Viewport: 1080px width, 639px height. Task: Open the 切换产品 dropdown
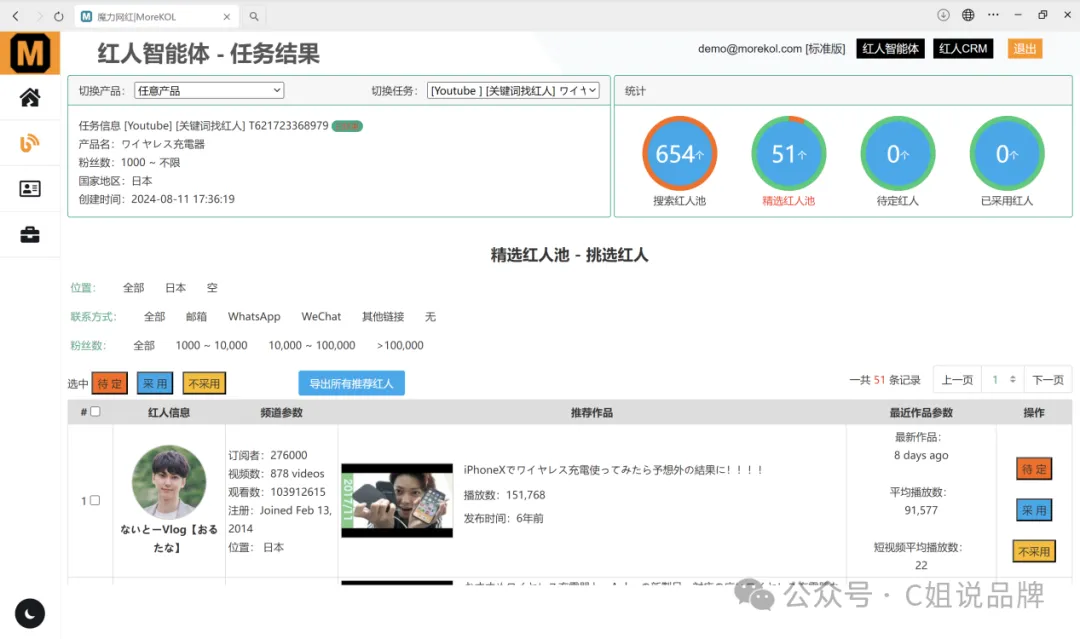pyautogui.click(x=209, y=90)
